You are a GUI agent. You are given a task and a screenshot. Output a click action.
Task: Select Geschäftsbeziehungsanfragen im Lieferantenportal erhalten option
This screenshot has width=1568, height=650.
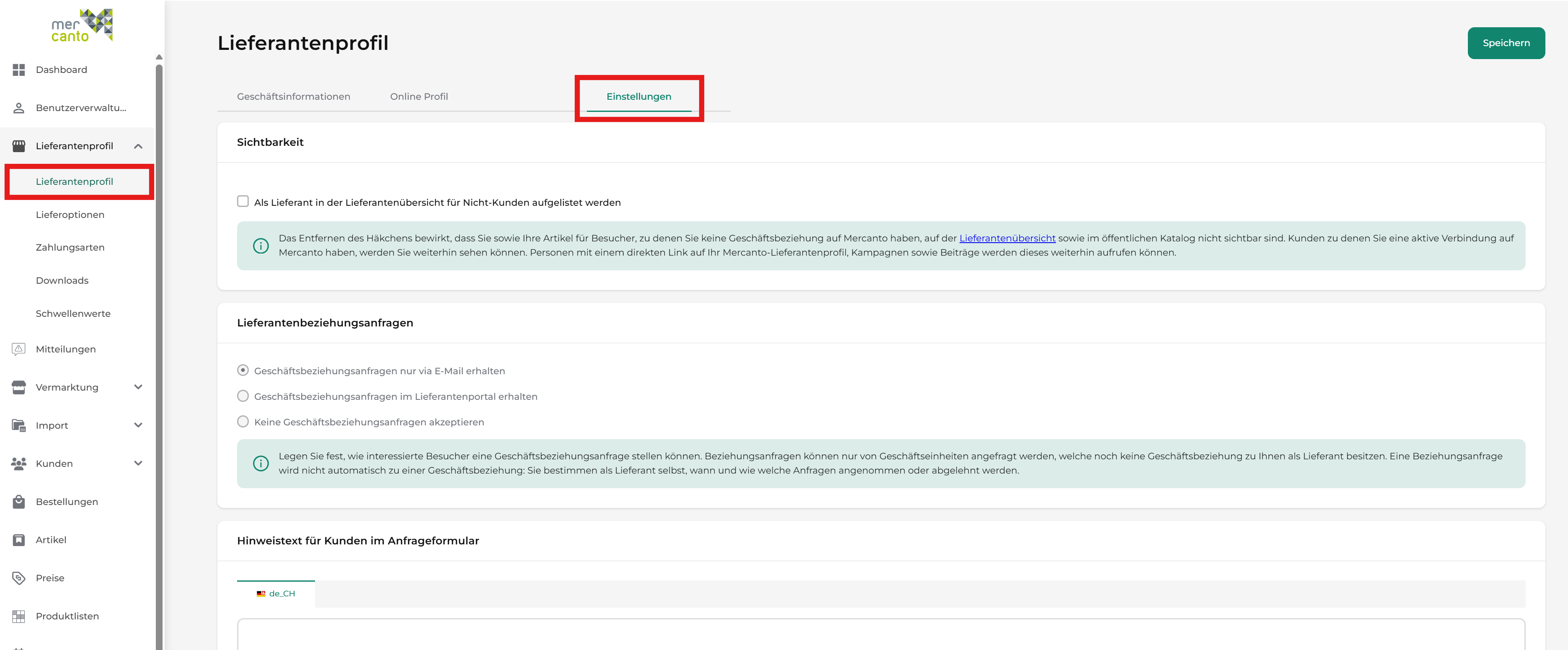[243, 396]
